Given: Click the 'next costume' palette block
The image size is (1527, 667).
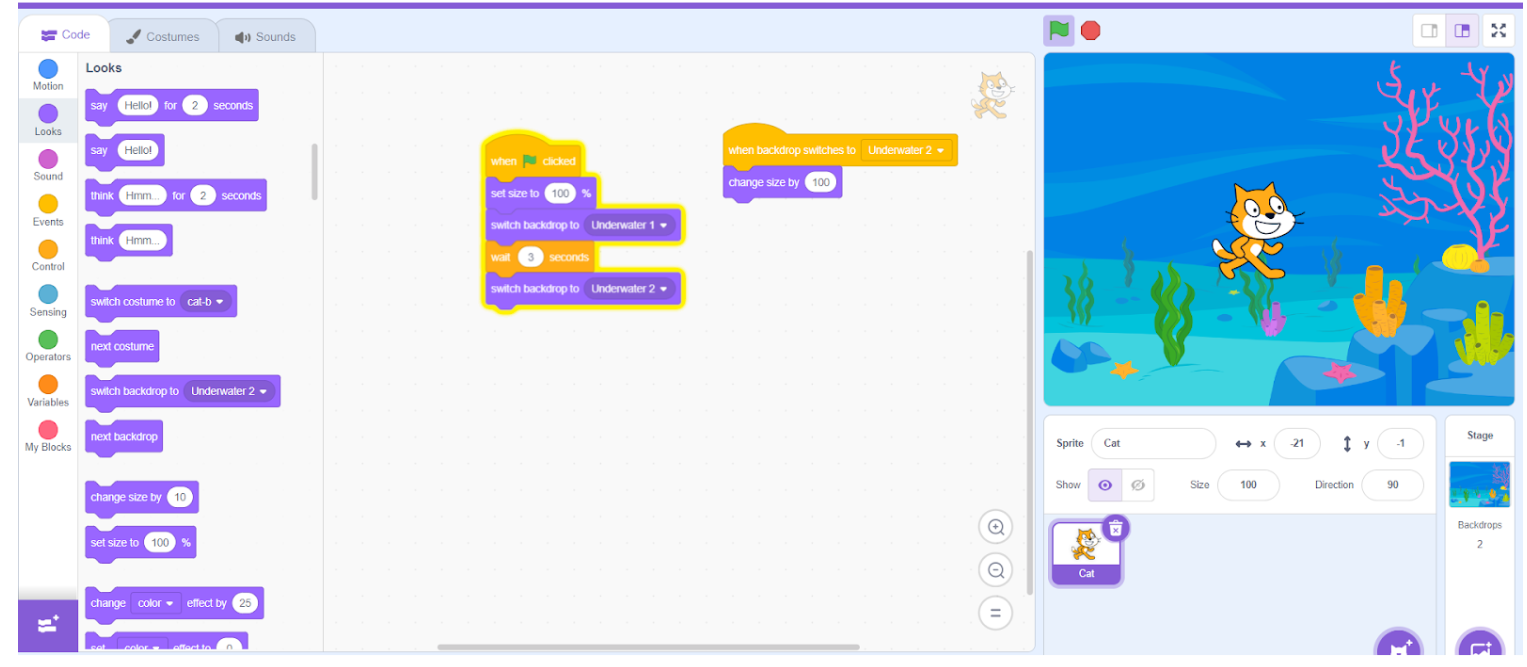Looking at the screenshot, I should click(122, 346).
